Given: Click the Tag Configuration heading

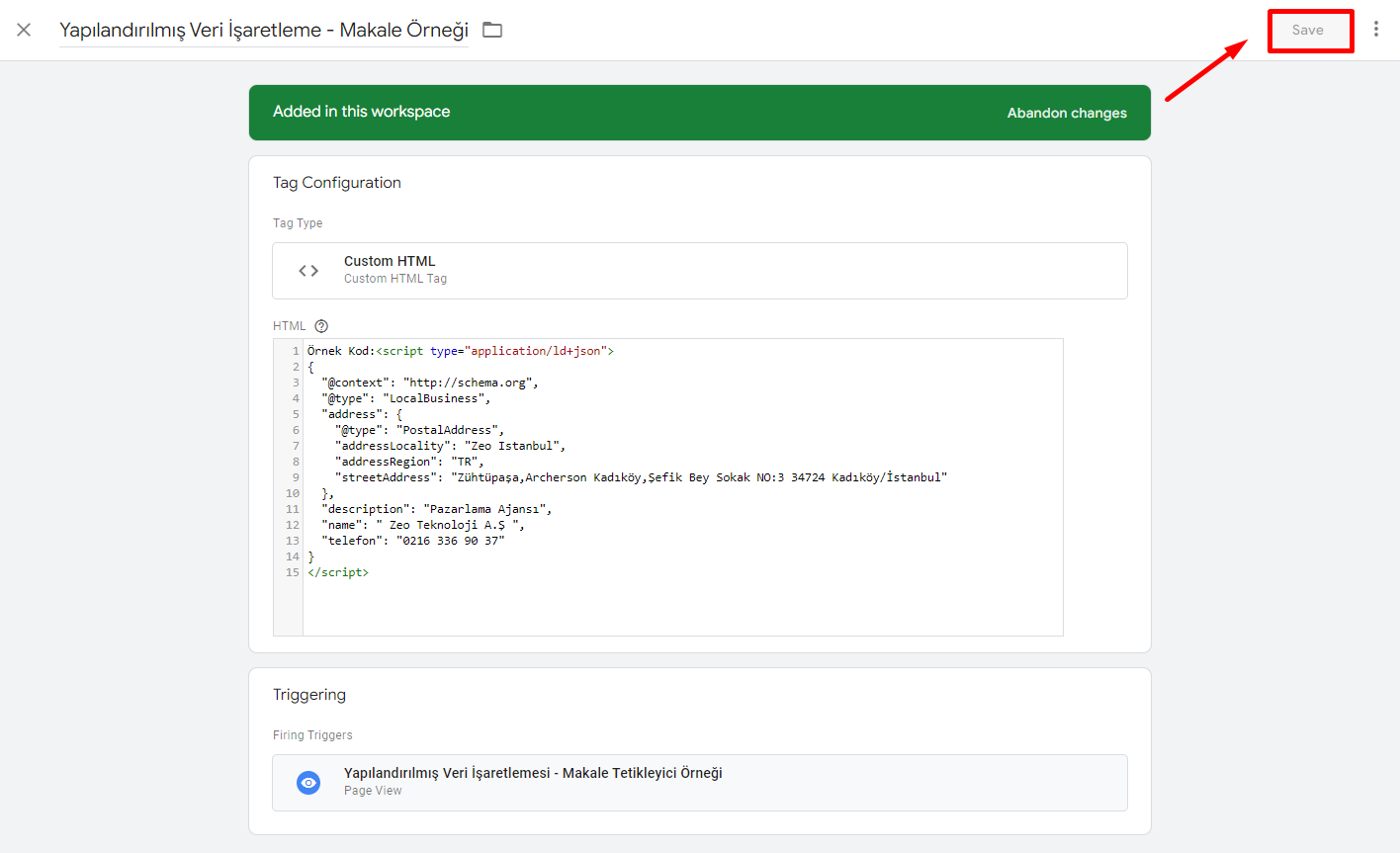Looking at the screenshot, I should (337, 183).
